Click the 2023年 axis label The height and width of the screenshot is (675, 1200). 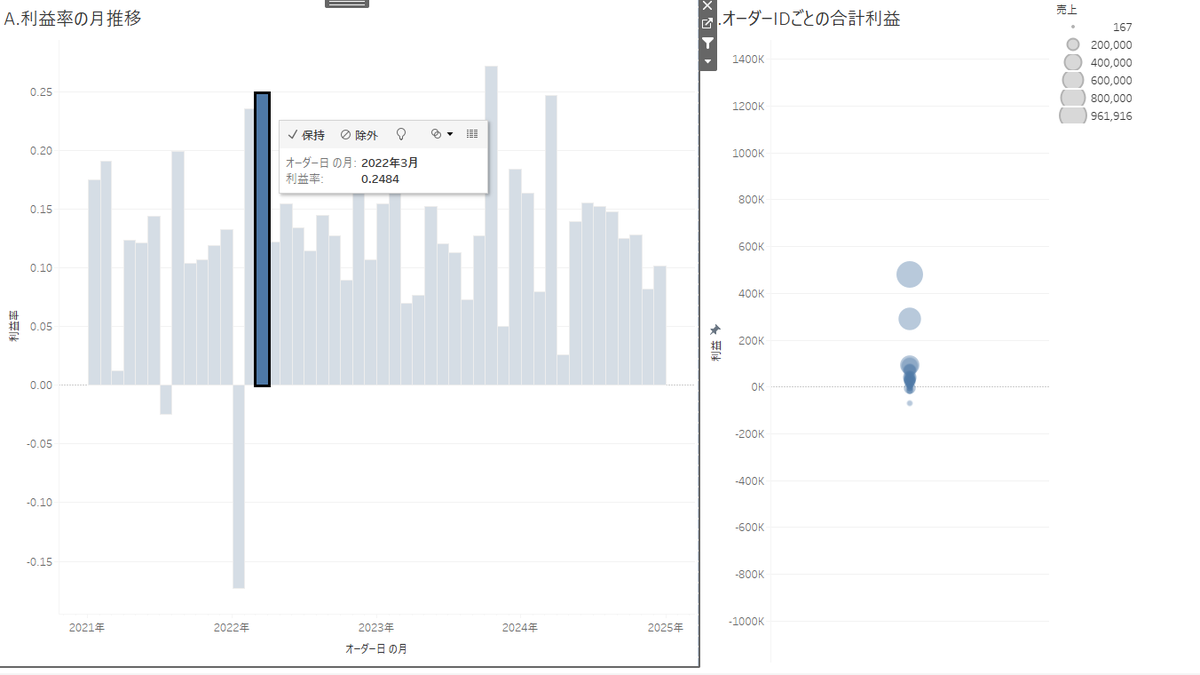[376, 628]
